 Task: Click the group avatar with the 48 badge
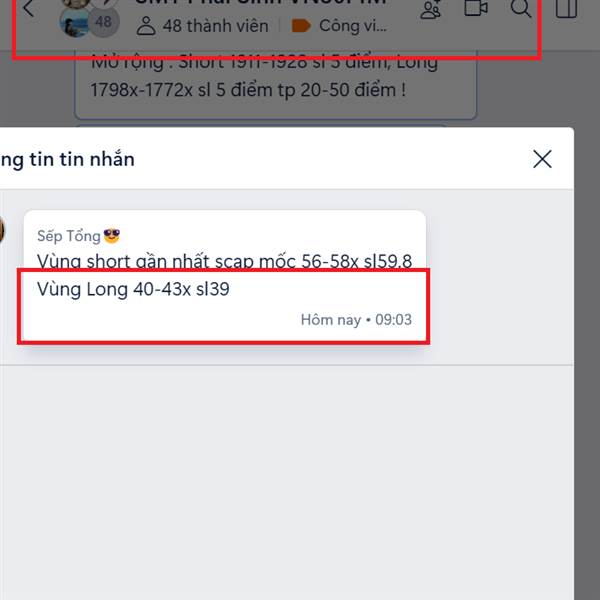(90, 17)
